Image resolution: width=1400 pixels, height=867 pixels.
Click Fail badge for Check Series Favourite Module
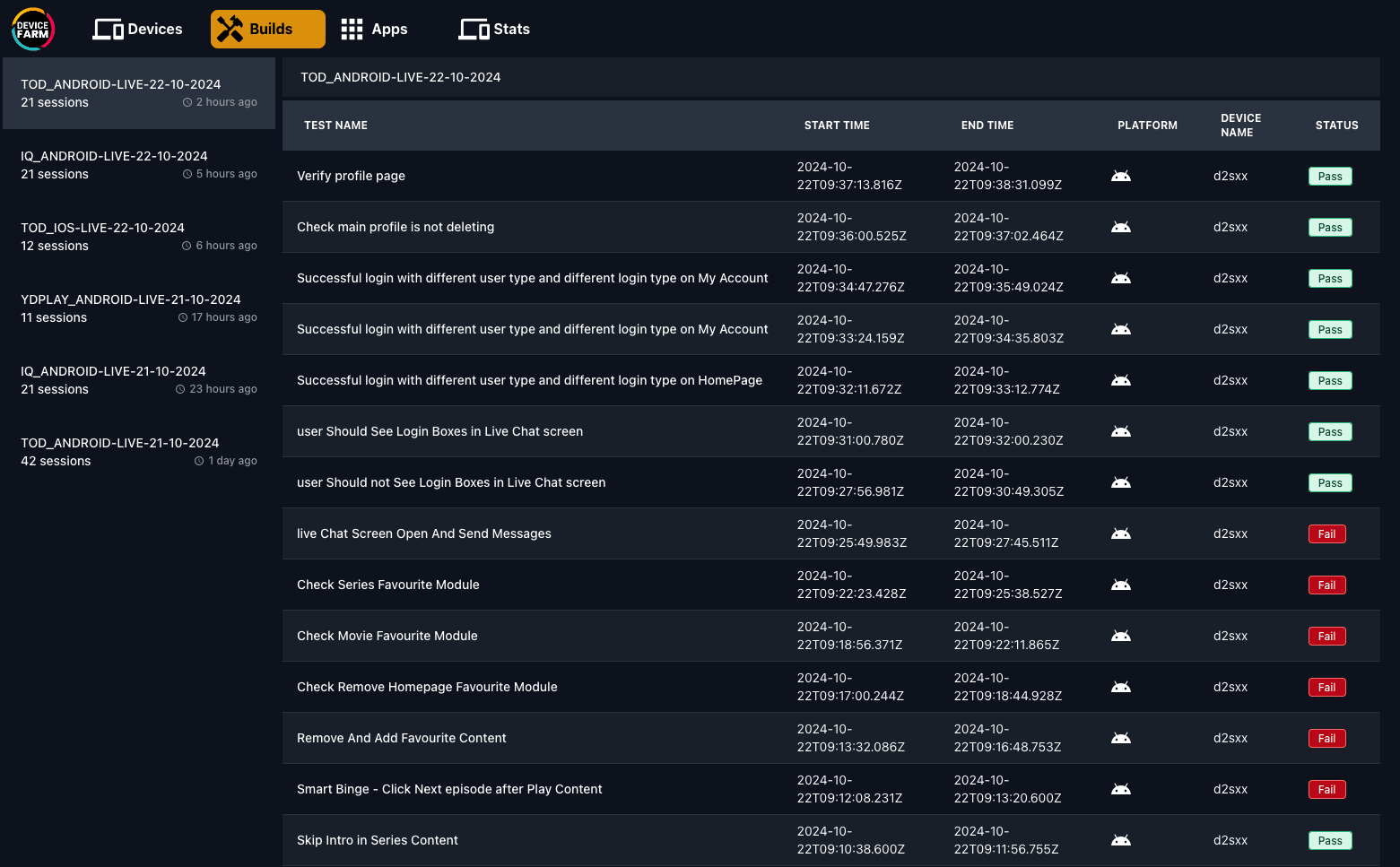tap(1327, 585)
